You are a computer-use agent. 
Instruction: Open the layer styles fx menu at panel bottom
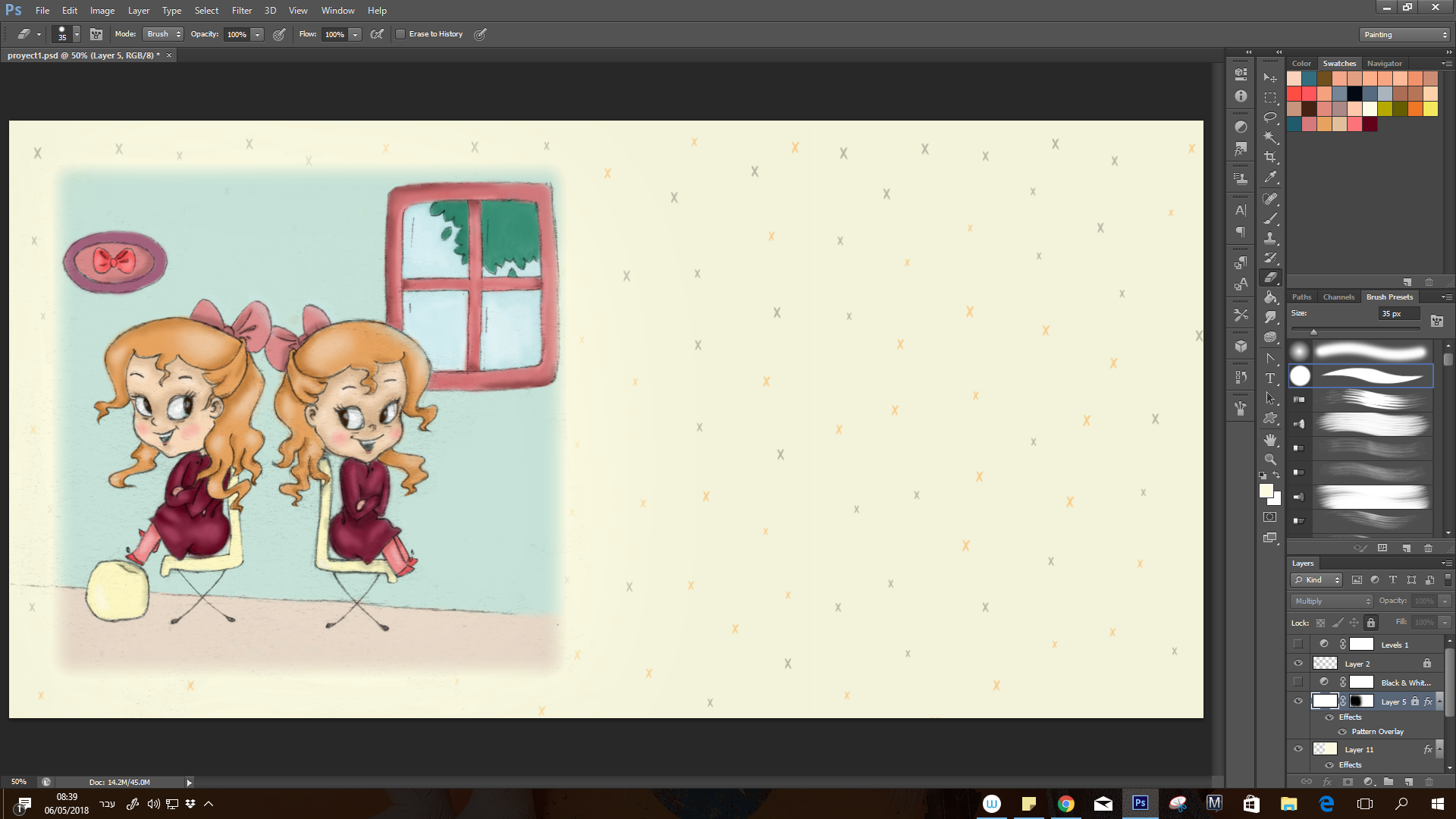tap(1327, 782)
